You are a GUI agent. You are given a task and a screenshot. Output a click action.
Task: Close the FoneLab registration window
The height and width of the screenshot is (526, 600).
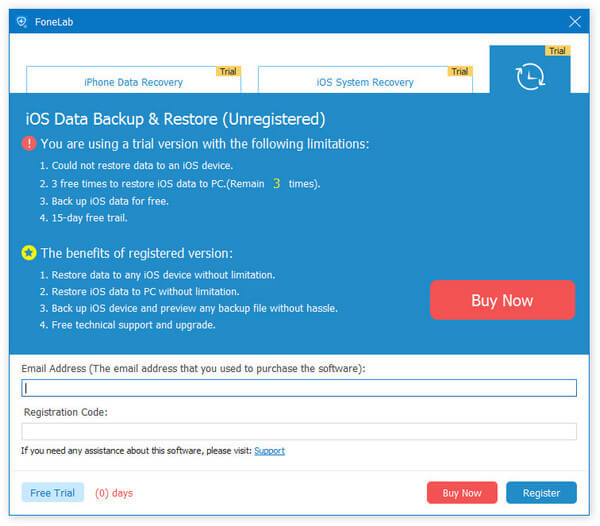coord(575,22)
